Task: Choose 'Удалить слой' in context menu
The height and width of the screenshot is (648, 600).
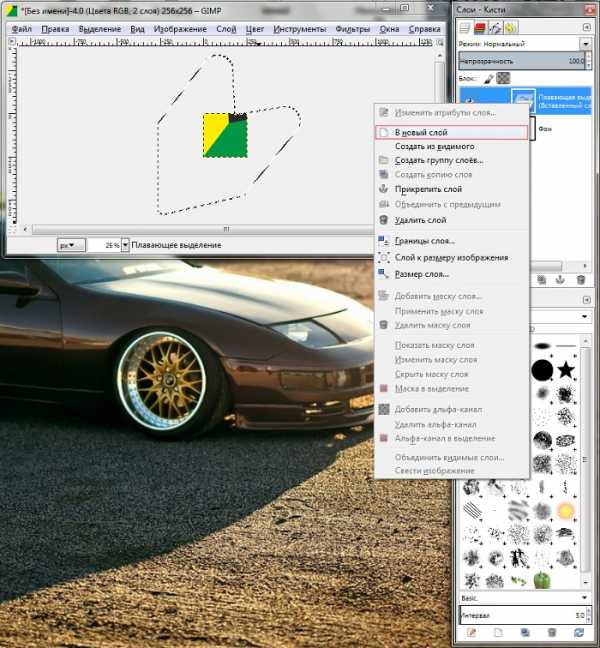Action: click(452, 220)
